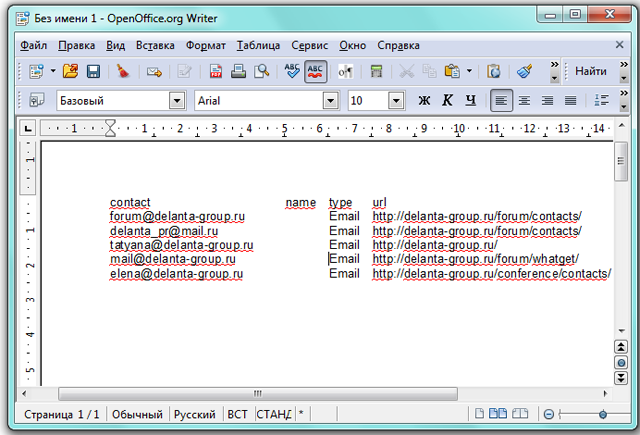The width and height of the screenshot is (640, 435).
Task: Open the Вид menu
Action: point(116,45)
